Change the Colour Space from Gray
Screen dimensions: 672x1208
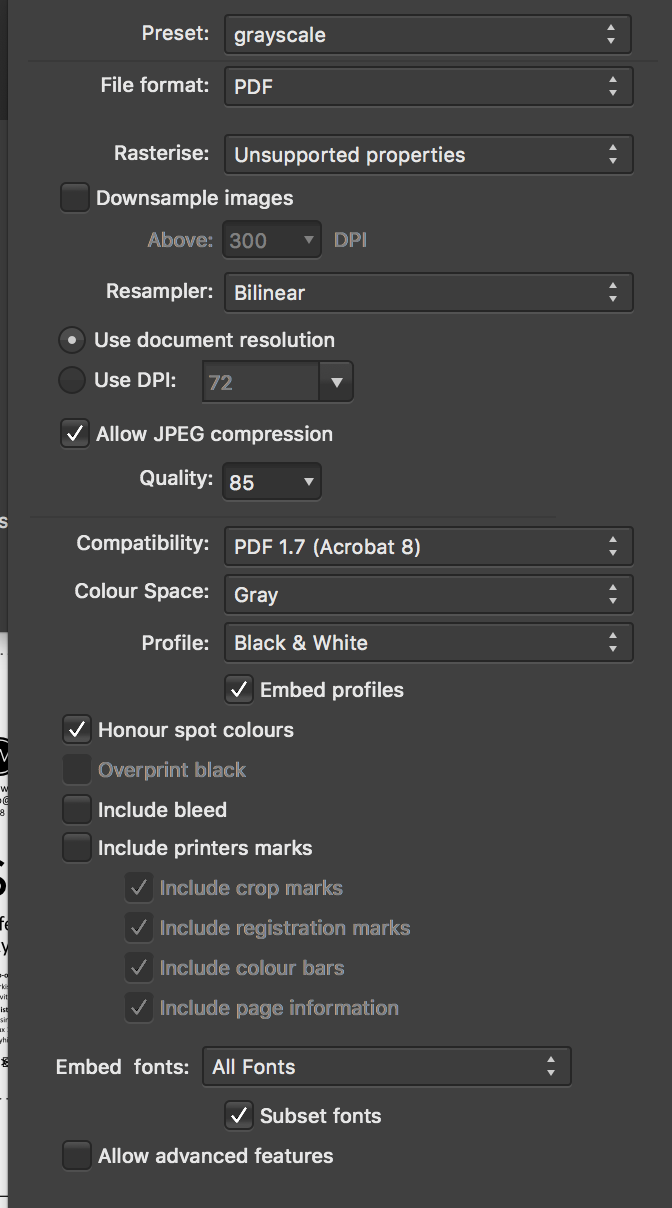(x=428, y=594)
